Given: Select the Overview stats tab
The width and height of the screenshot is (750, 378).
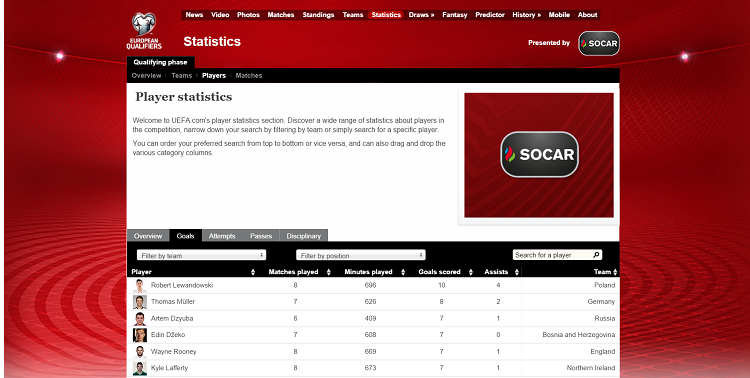Looking at the screenshot, I should pos(148,236).
